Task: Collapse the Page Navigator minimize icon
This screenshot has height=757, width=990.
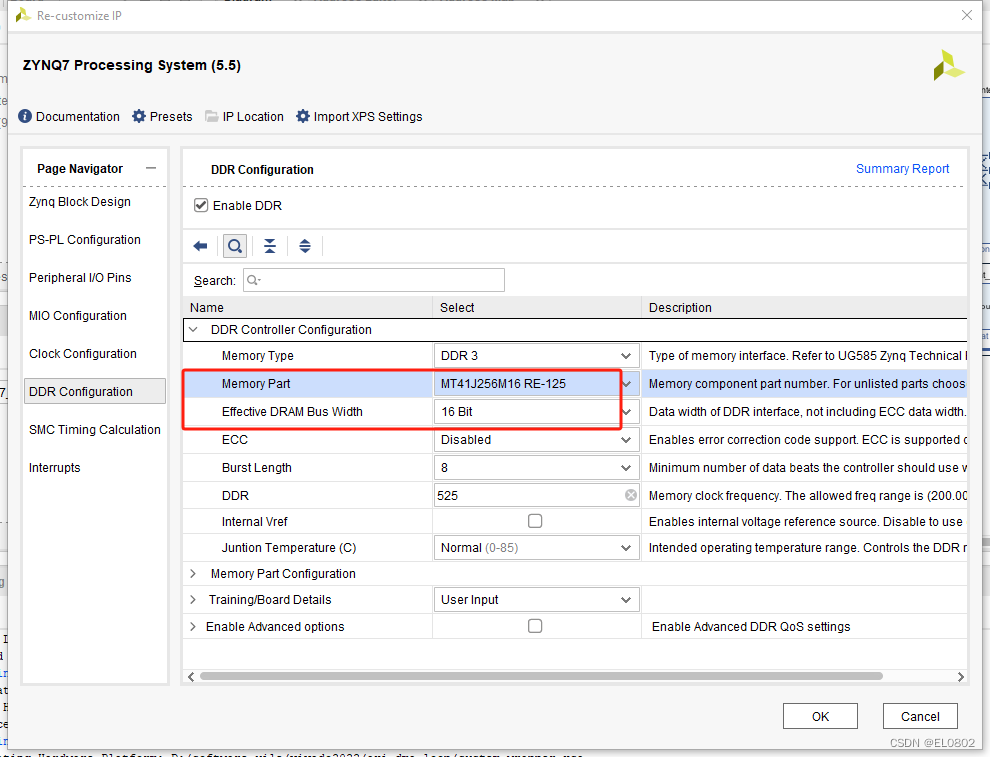Action: pos(151,168)
